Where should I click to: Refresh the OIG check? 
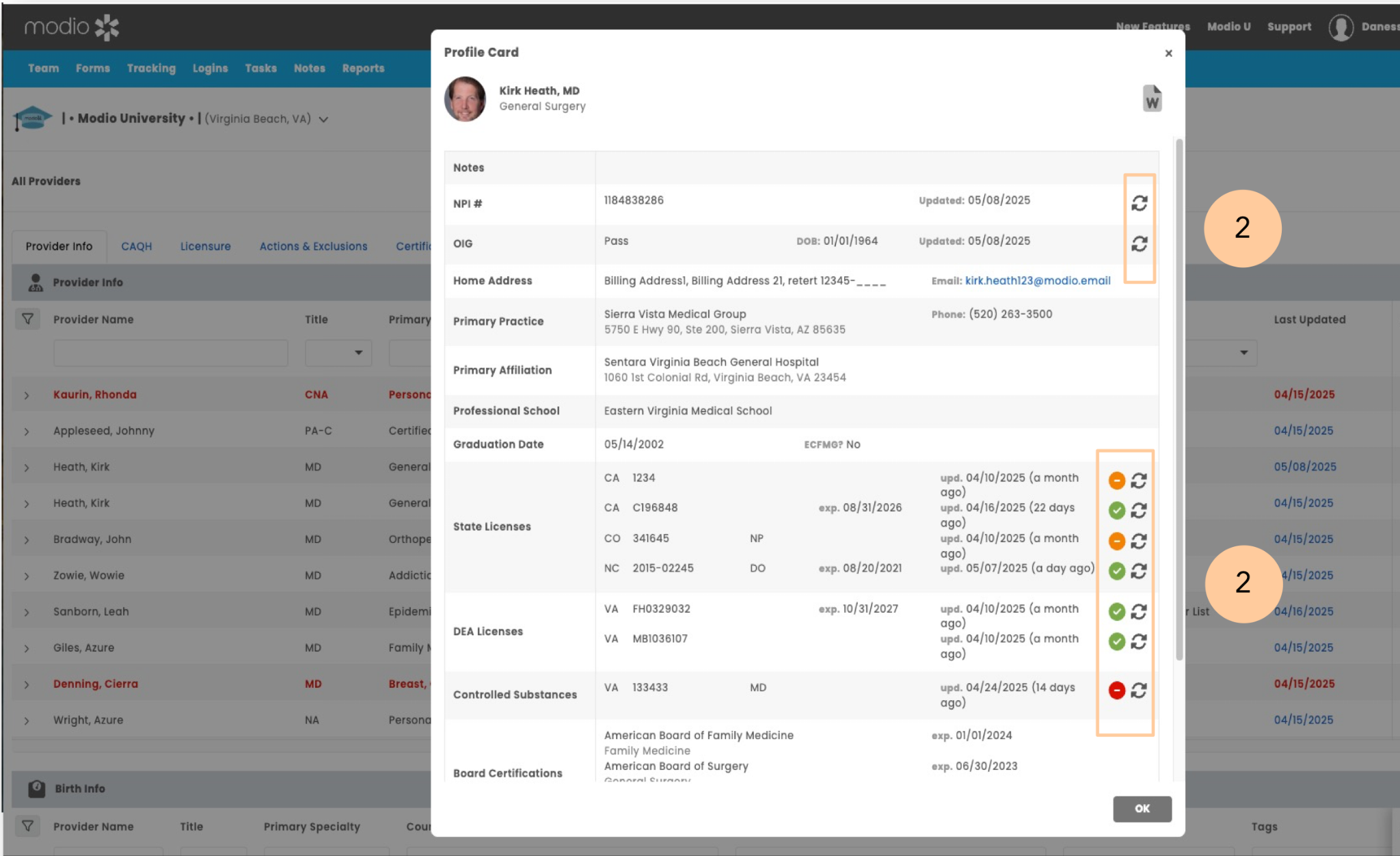tap(1139, 244)
